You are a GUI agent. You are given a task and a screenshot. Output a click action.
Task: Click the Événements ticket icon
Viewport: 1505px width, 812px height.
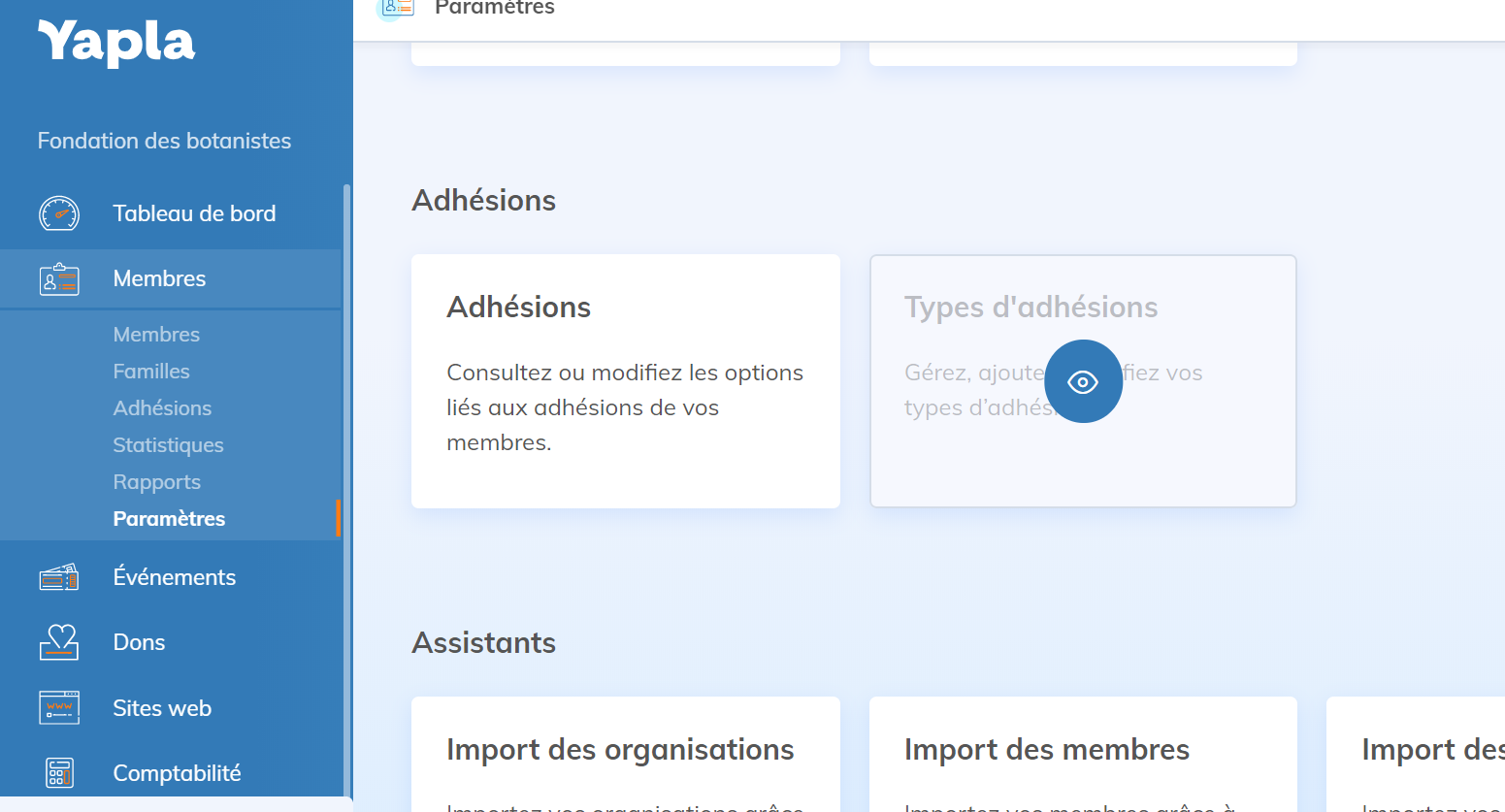pyautogui.click(x=59, y=578)
